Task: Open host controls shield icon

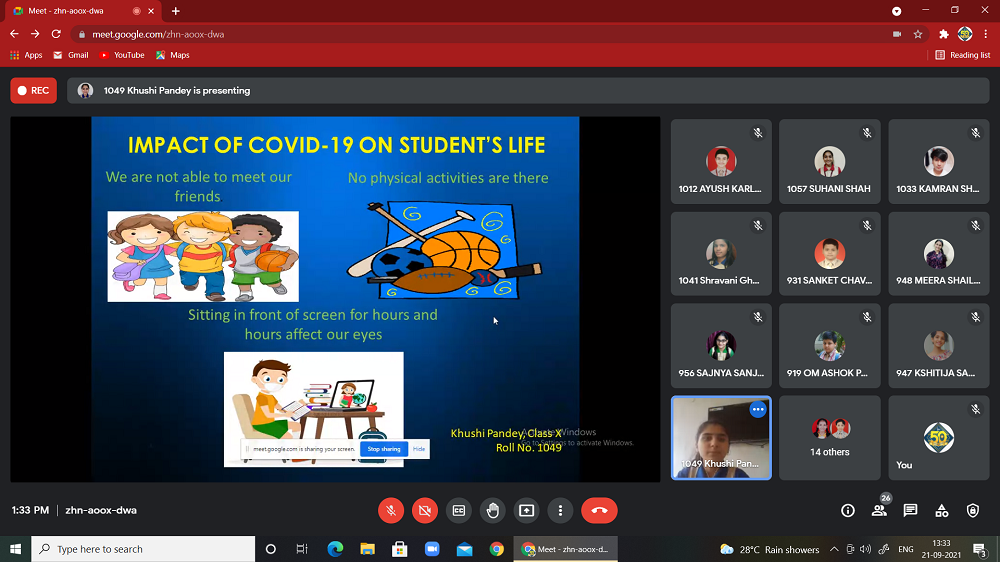Action: coord(973,510)
